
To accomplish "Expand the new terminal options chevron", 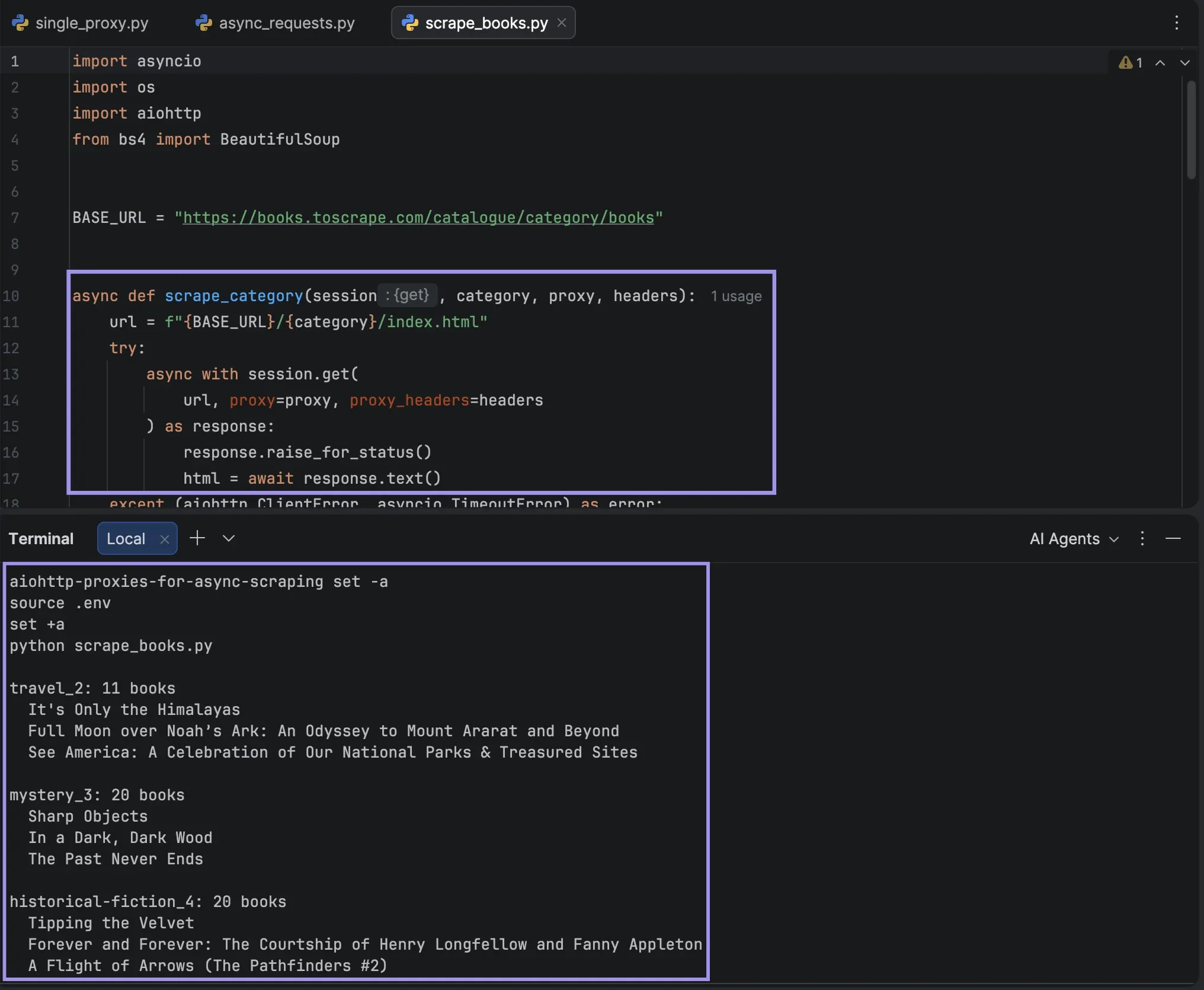I will pyautogui.click(x=229, y=538).
